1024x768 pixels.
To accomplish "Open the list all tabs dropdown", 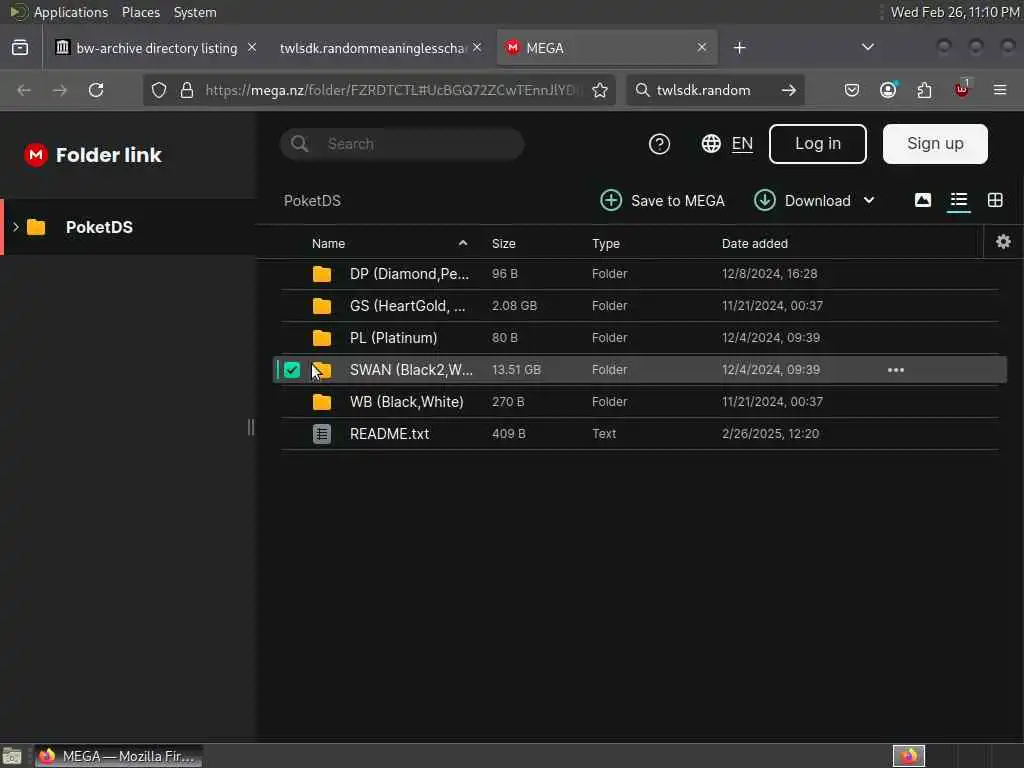I will (867, 47).
